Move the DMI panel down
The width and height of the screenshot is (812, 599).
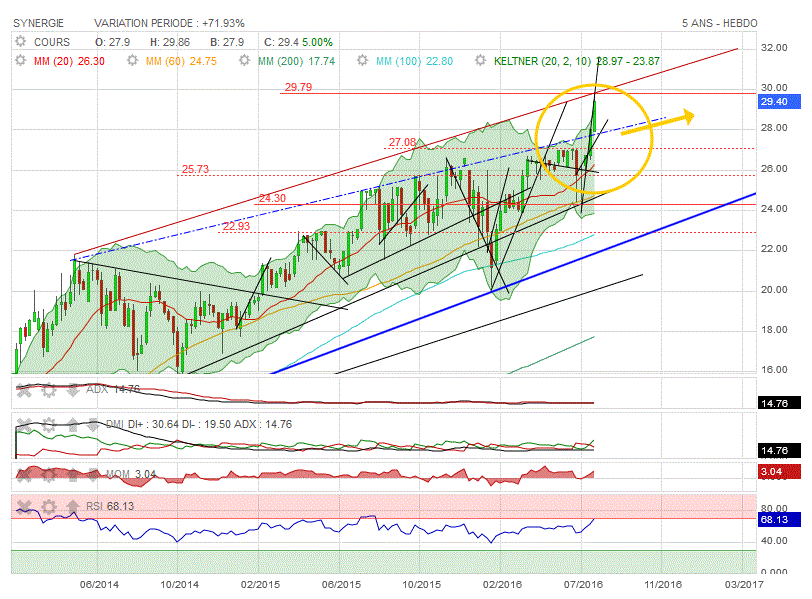[93, 425]
